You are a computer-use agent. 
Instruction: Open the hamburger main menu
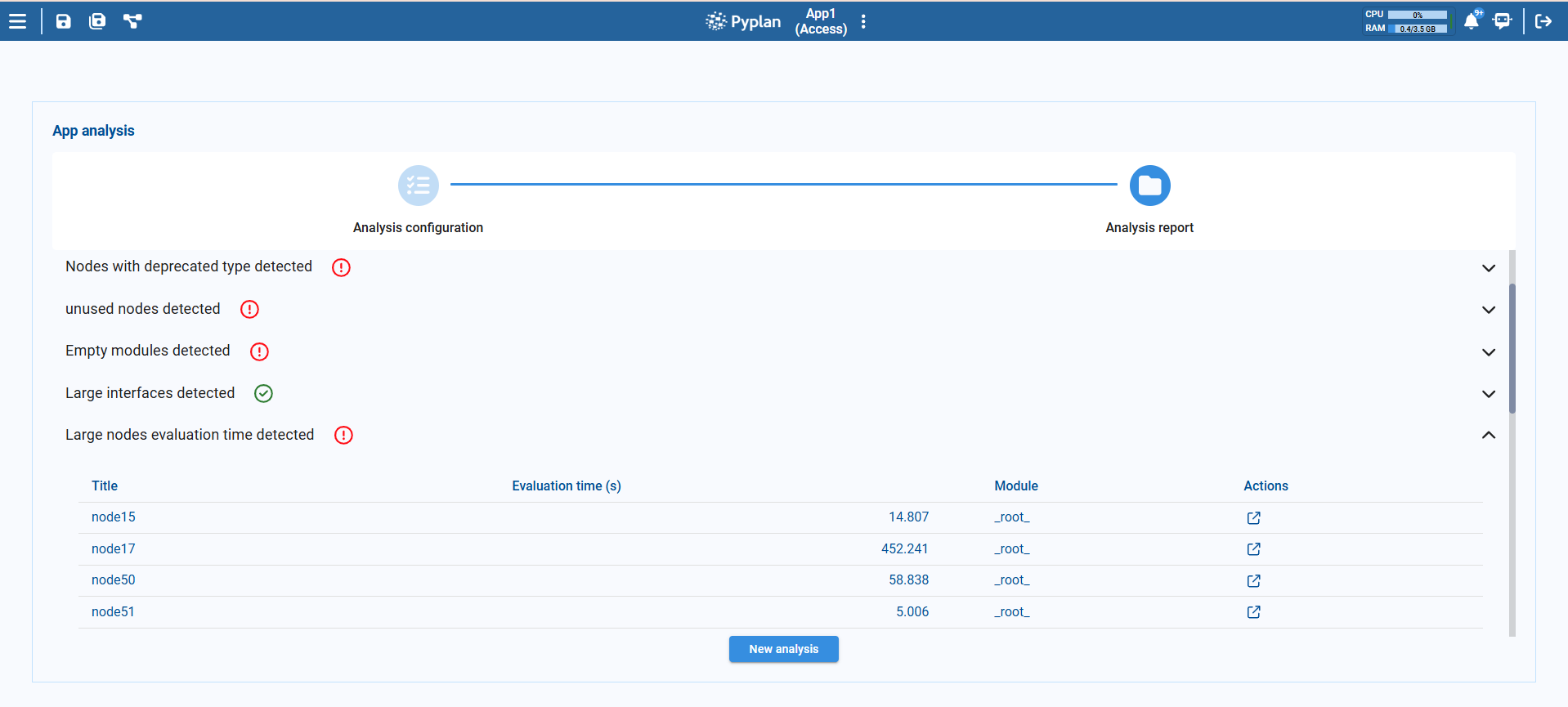pyautogui.click(x=18, y=21)
